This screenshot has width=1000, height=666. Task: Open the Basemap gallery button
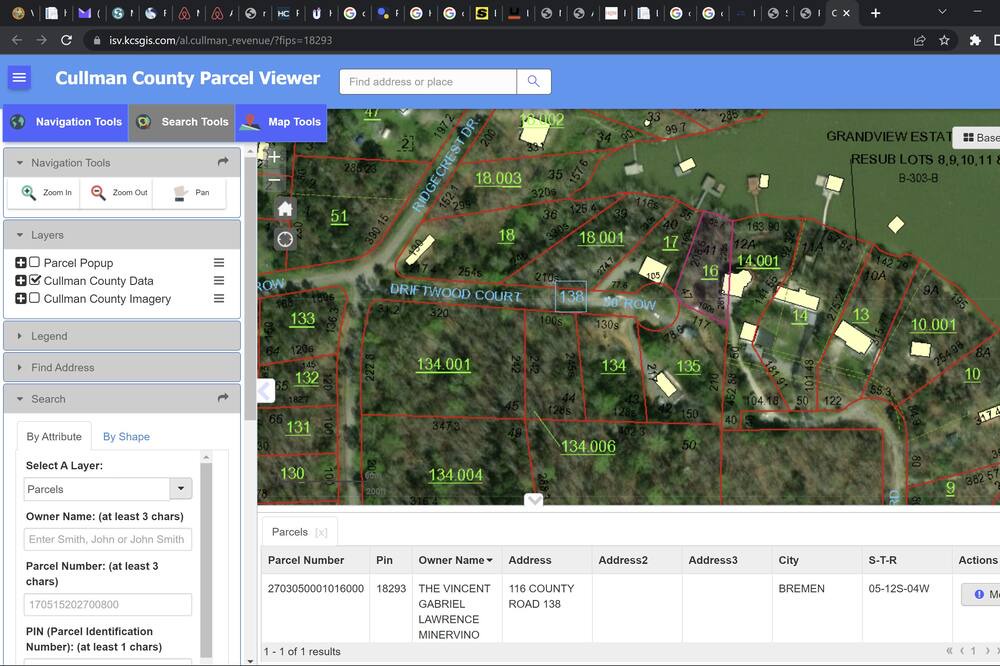[x=979, y=137]
